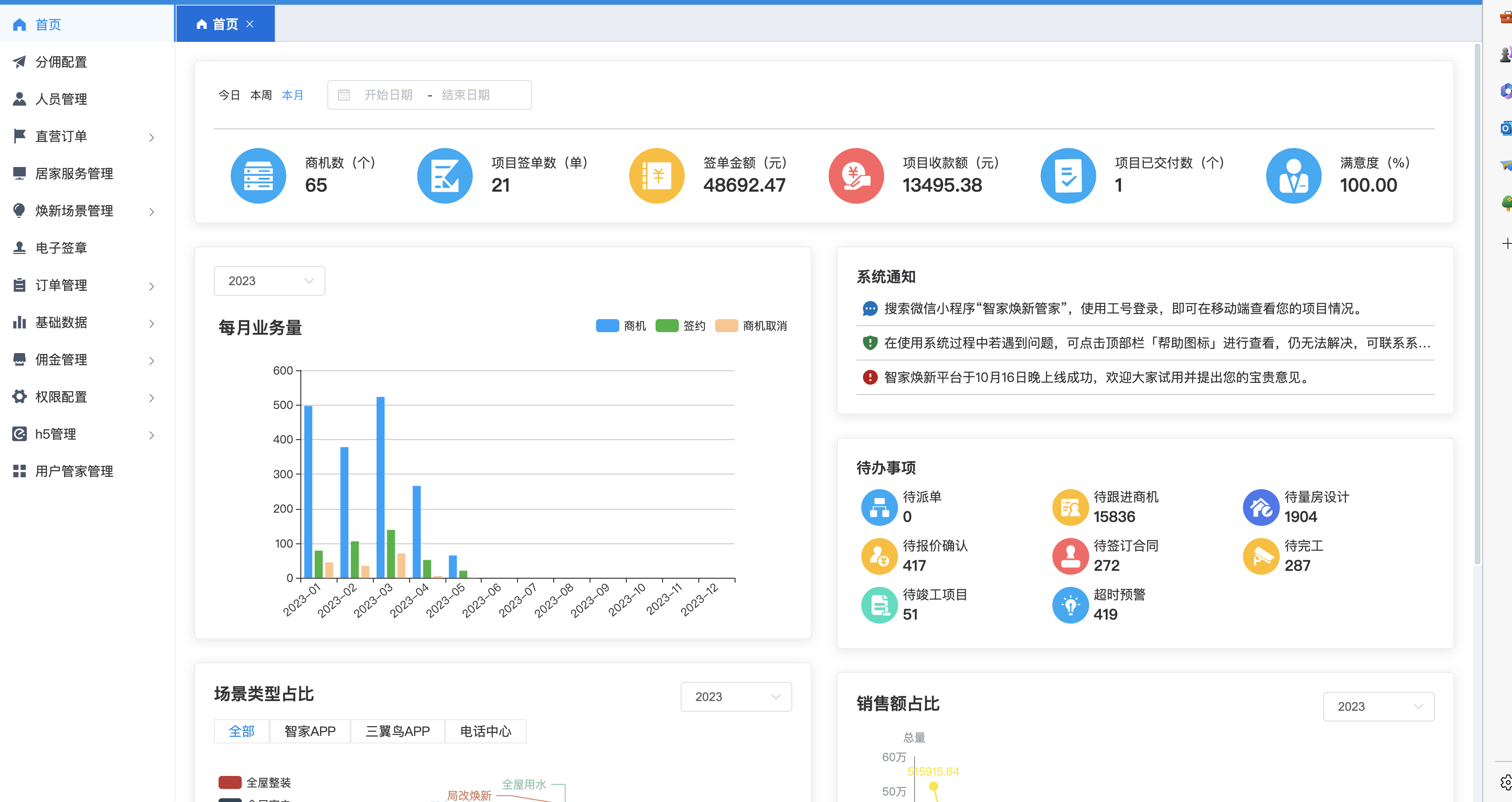Filter stats by 本月
This screenshot has height=802, width=1512.
(292, 95)
